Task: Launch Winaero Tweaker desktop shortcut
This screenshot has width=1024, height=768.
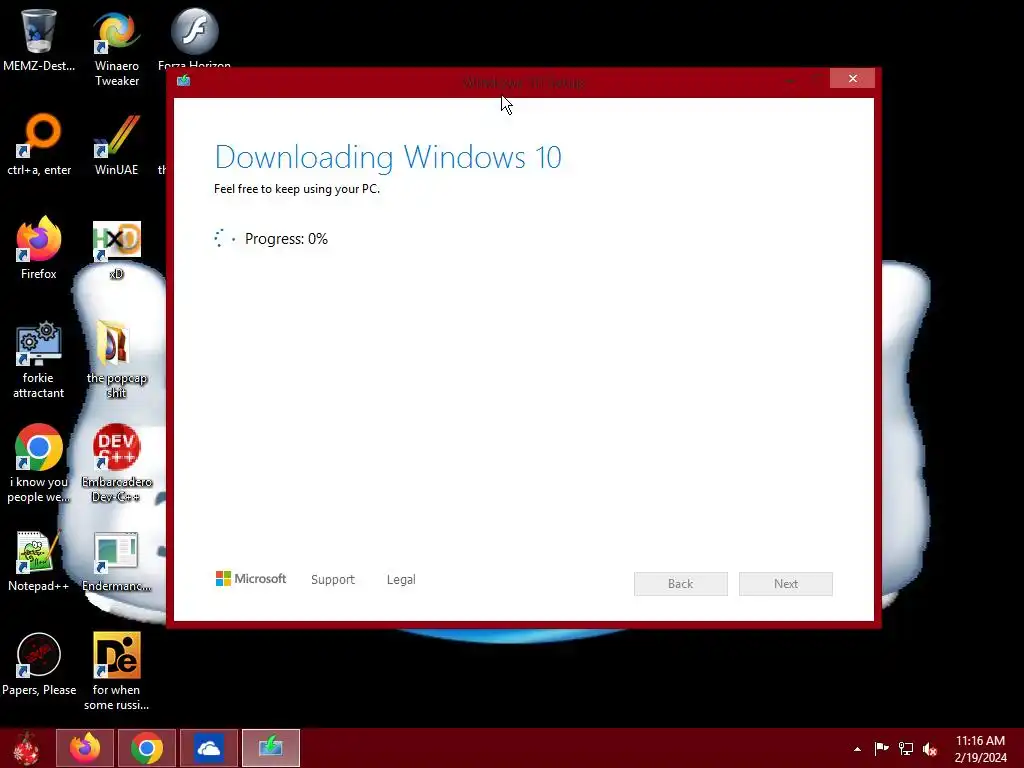Action: tap(116, 48)
